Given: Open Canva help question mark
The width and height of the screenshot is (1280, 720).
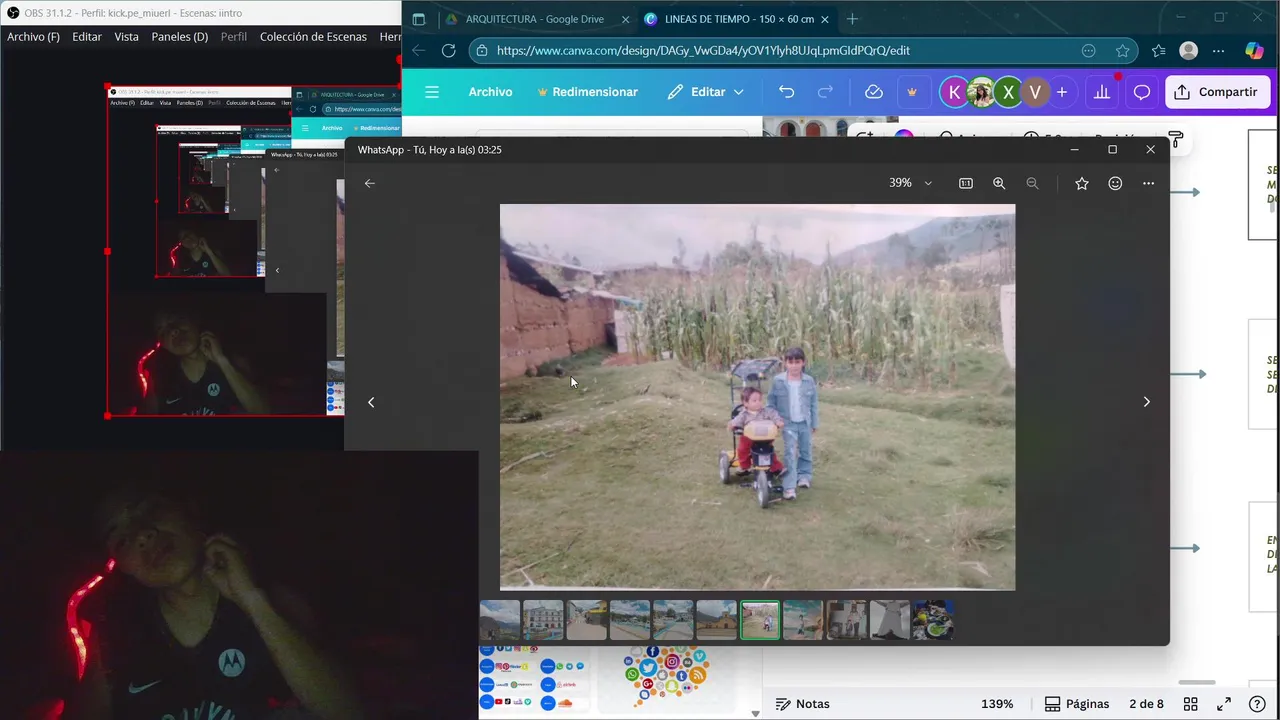Looking at the screenshot, I should click(1257, 704).
